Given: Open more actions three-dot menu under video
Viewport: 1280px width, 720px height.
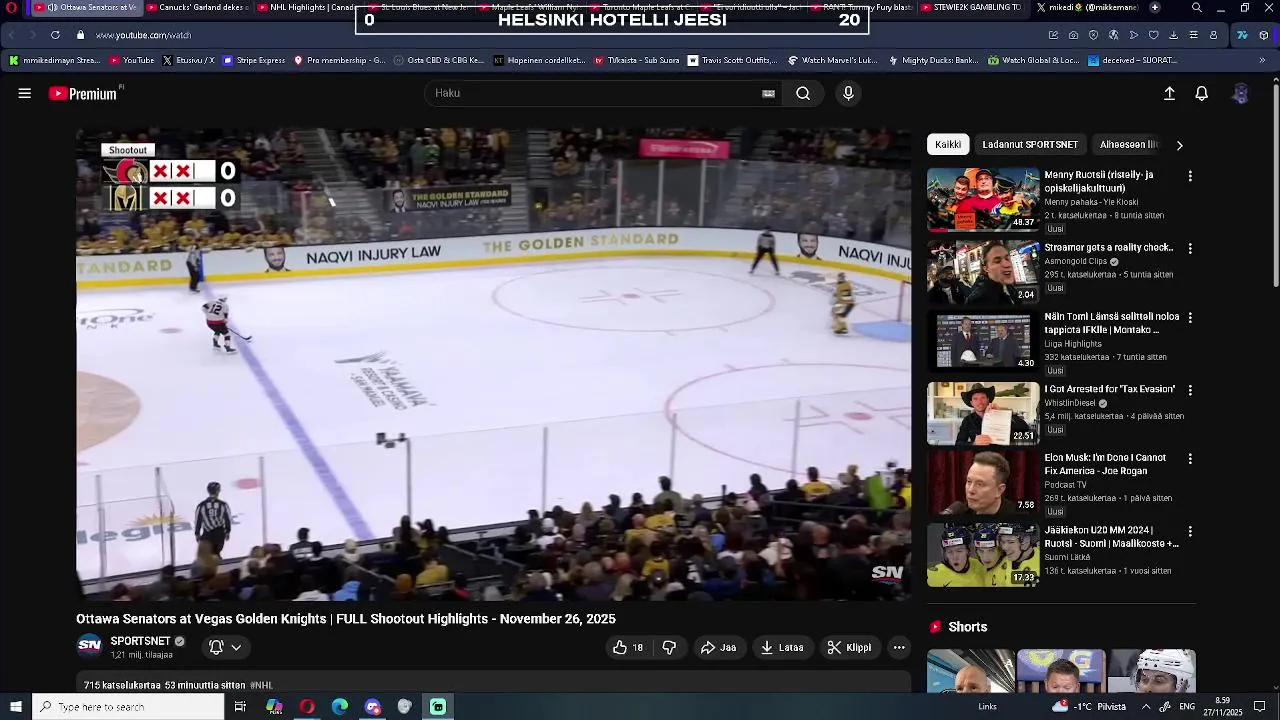Looking at the screenshot, I should tap(899, 647).
